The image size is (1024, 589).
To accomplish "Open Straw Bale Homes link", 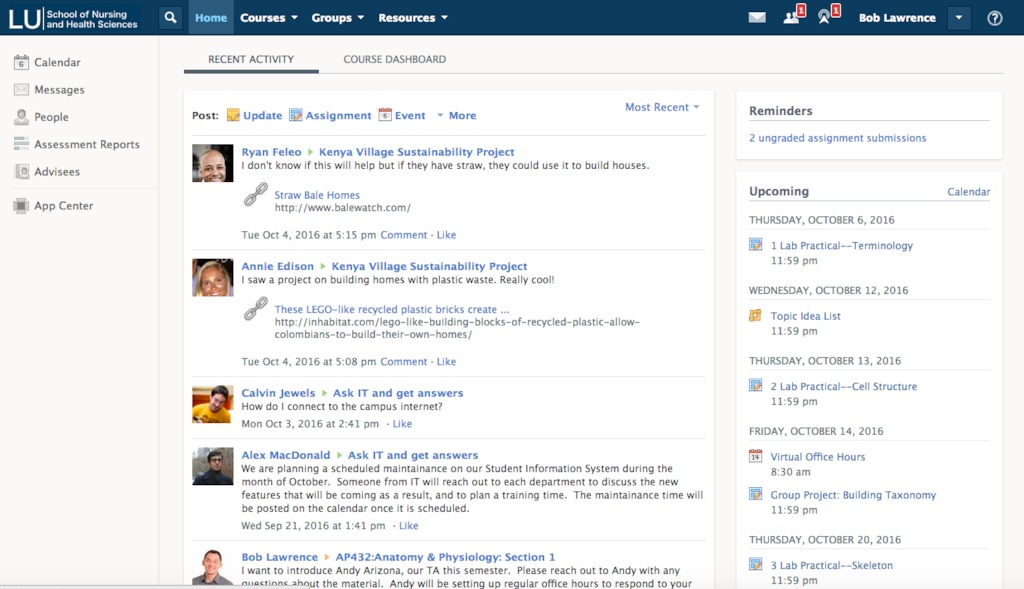I will [317, 195].
